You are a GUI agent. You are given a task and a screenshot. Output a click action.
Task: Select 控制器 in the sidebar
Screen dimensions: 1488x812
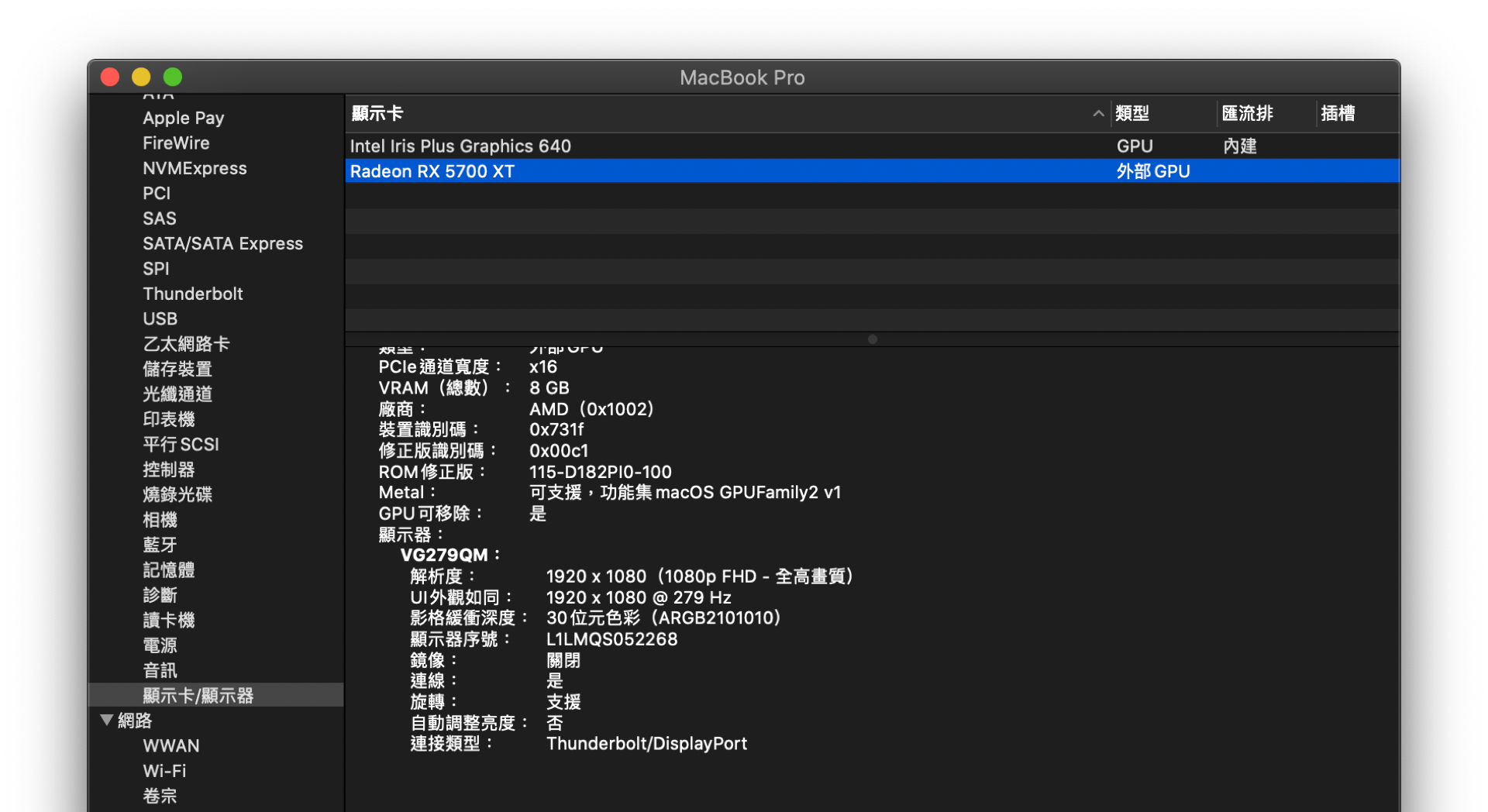[169, 470]
